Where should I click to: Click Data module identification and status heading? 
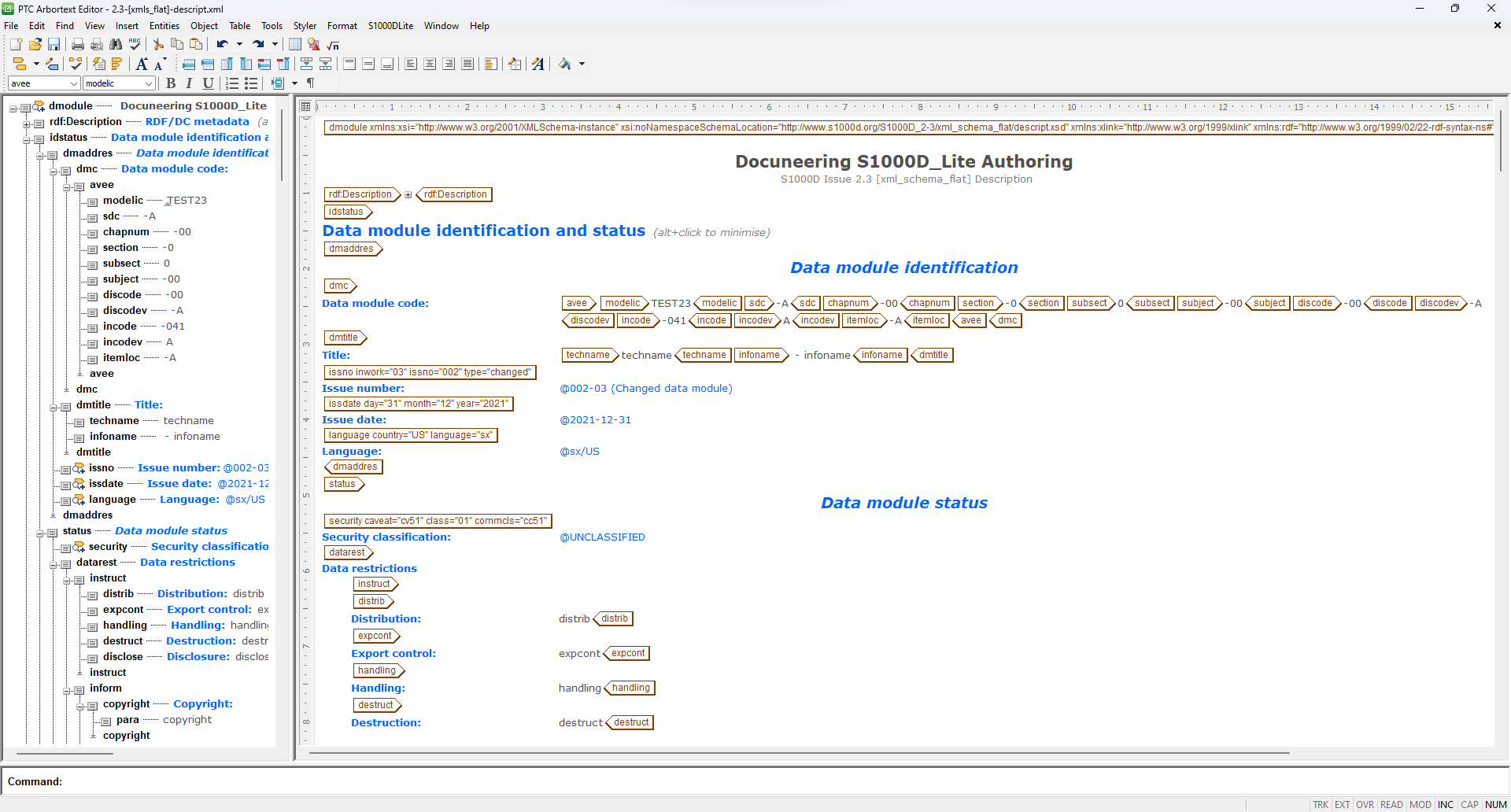coord(483,231)
